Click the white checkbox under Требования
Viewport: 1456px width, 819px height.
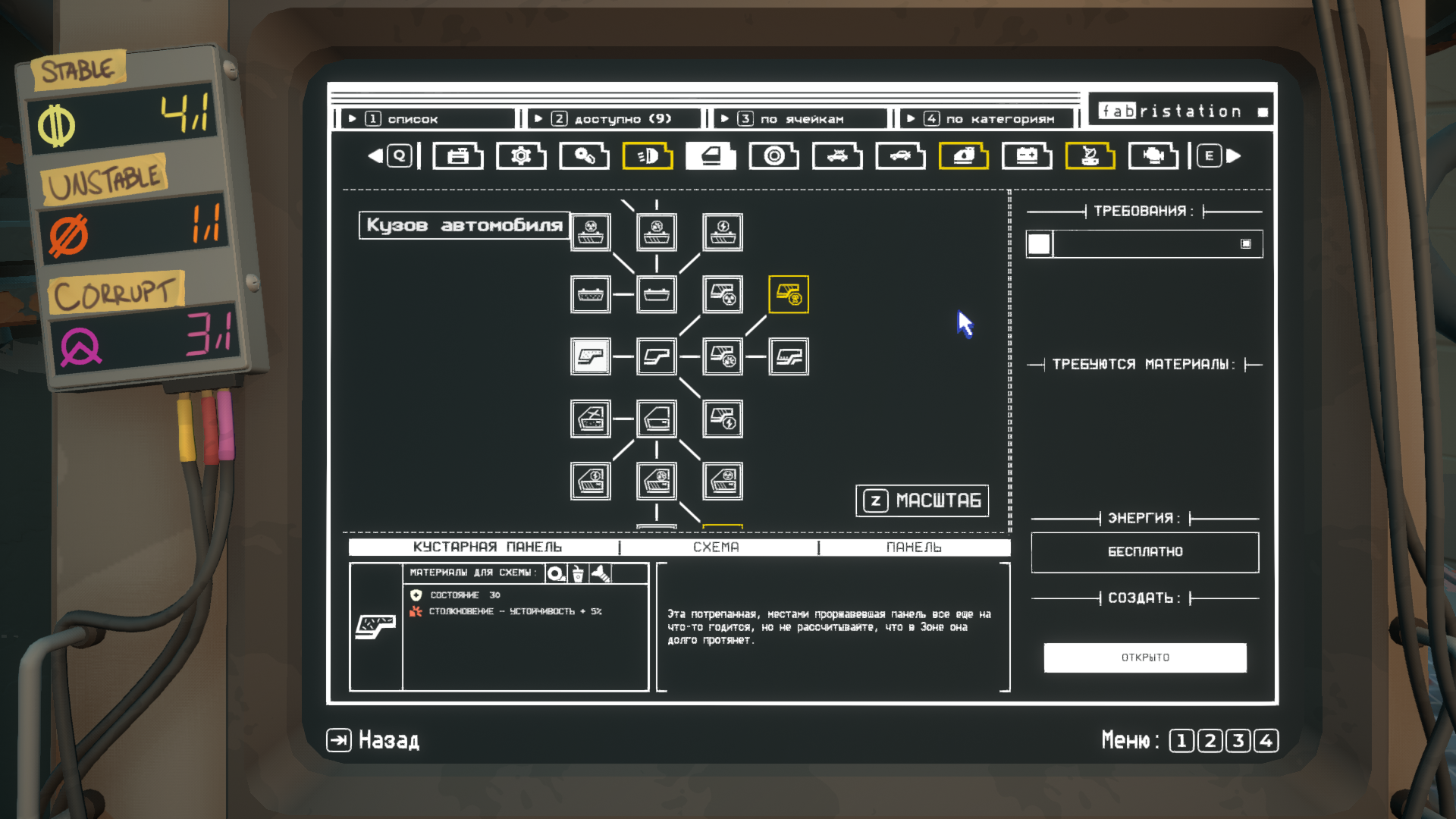(1039, 243)
